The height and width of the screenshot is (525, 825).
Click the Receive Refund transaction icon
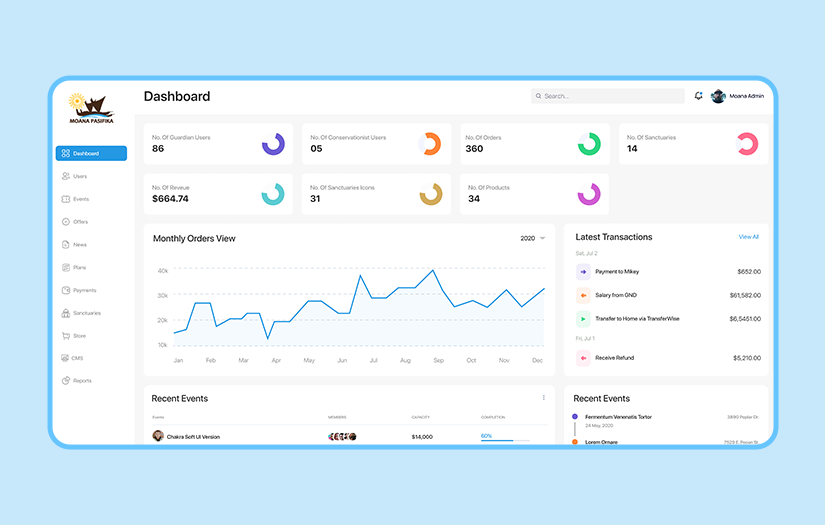coord(583,358)
